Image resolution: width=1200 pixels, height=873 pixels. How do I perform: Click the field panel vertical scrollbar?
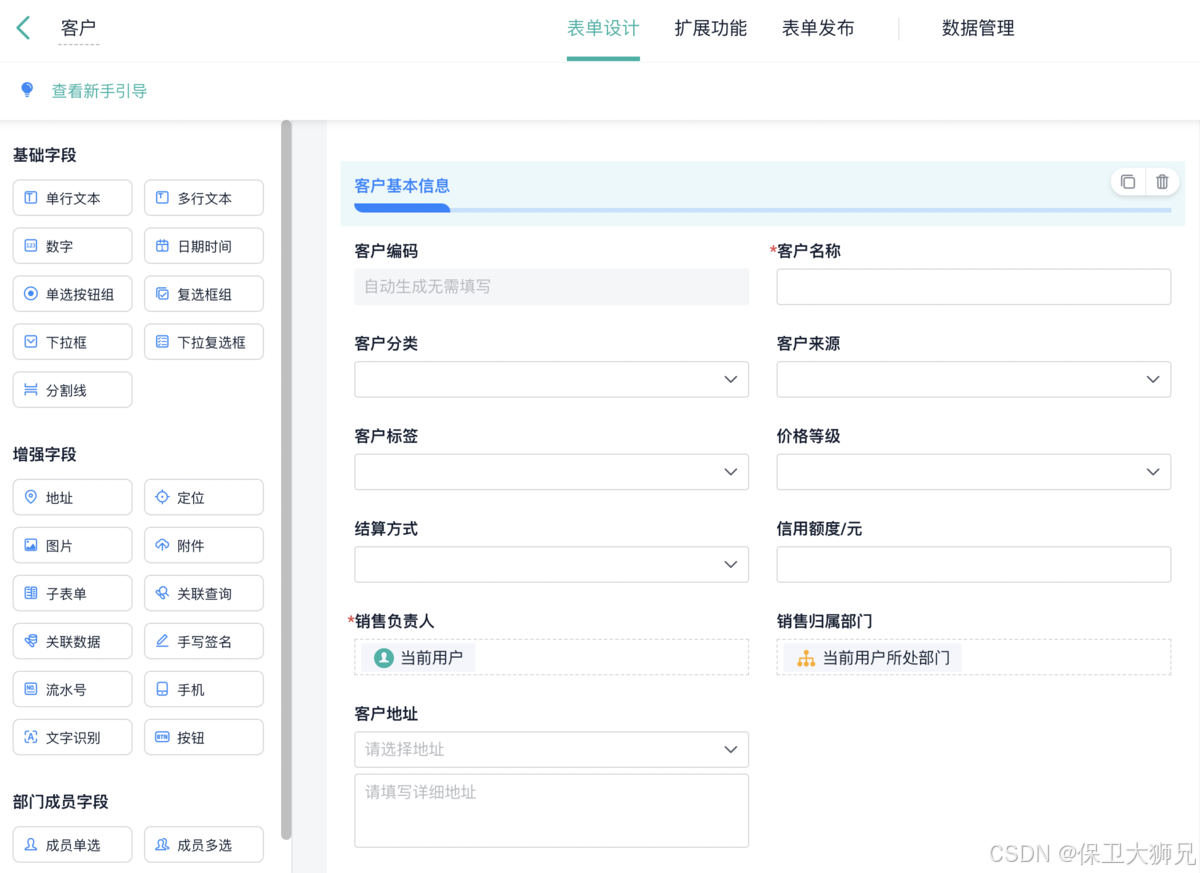287,480
